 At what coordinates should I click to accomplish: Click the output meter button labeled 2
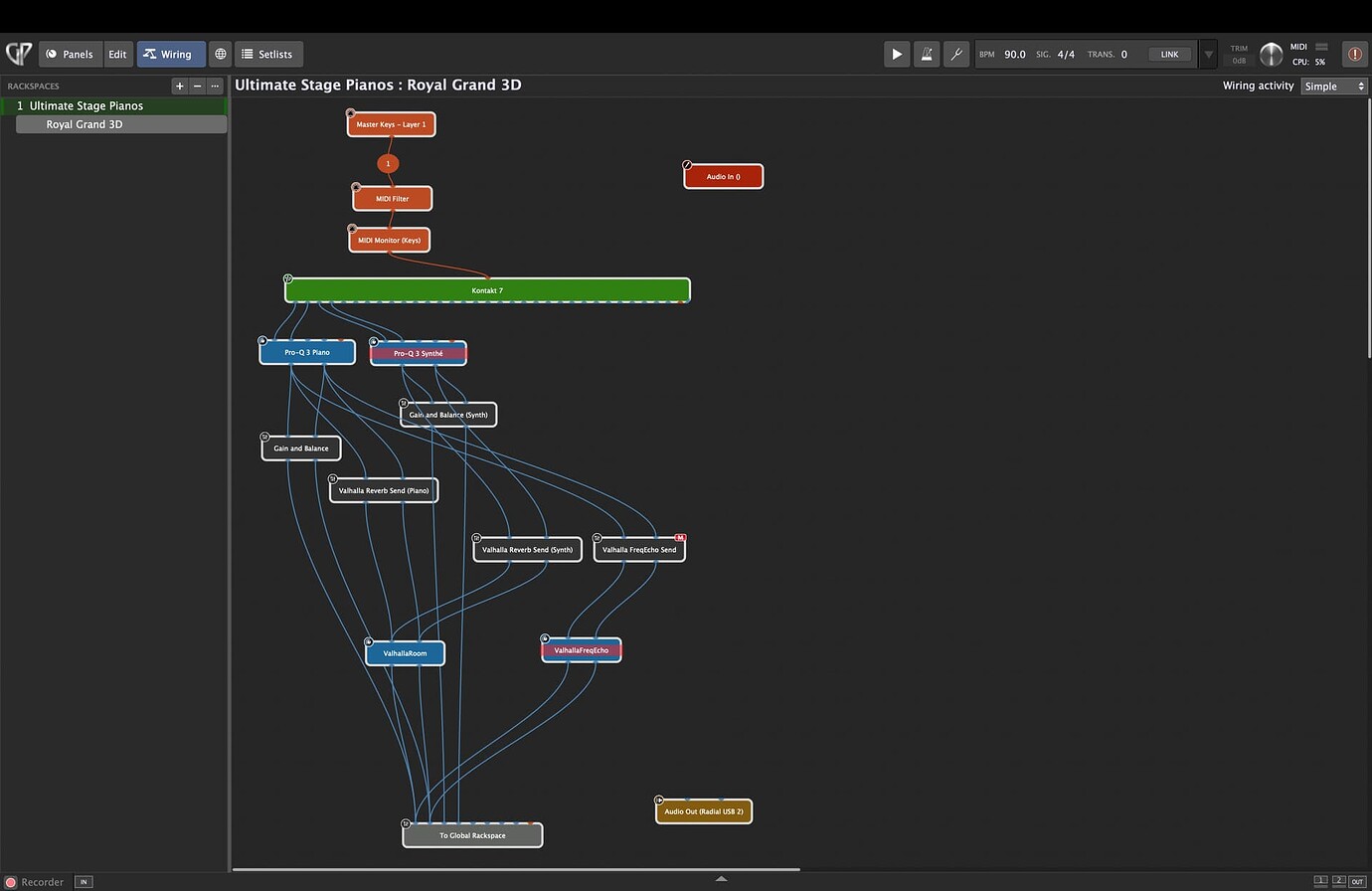[x=1338, y=881]
